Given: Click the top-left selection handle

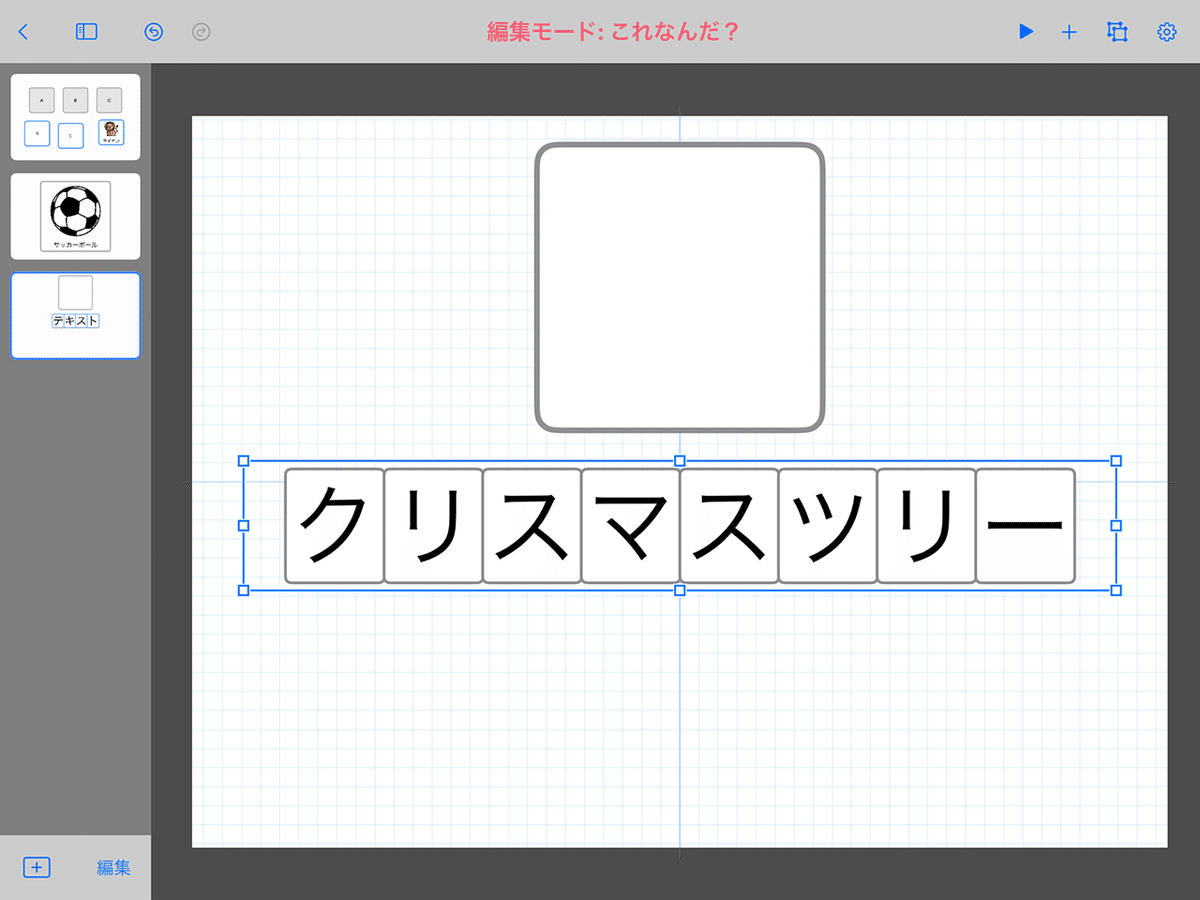Looking at the screenshot, I should [243, 461].
